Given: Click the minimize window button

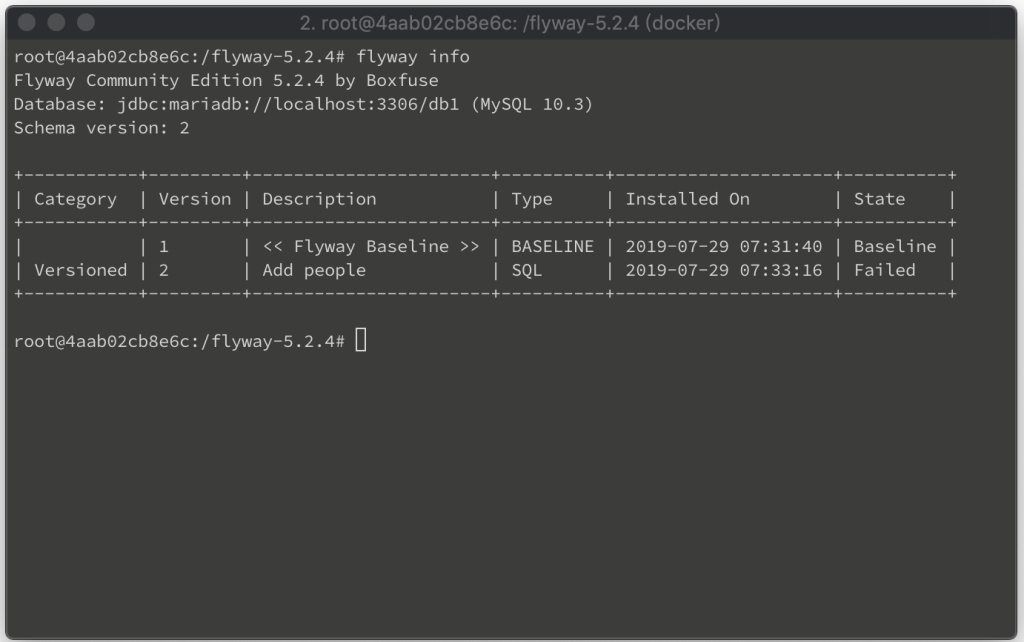Looking at the screenshot, I should coord(56,23).
